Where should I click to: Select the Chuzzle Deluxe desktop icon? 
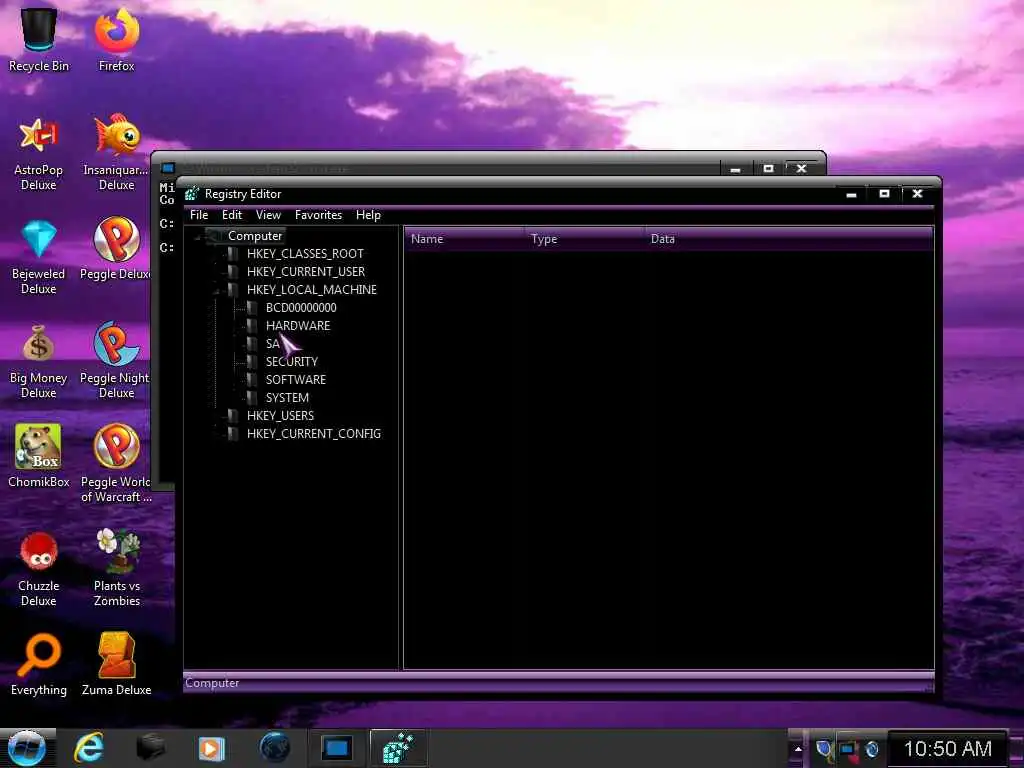point(39,569)
